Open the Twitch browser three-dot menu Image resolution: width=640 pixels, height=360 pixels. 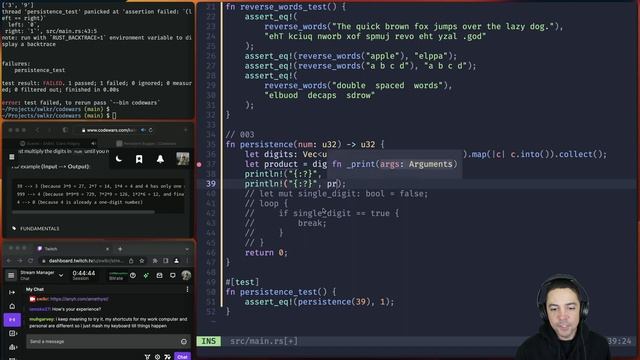click(187, 260)
